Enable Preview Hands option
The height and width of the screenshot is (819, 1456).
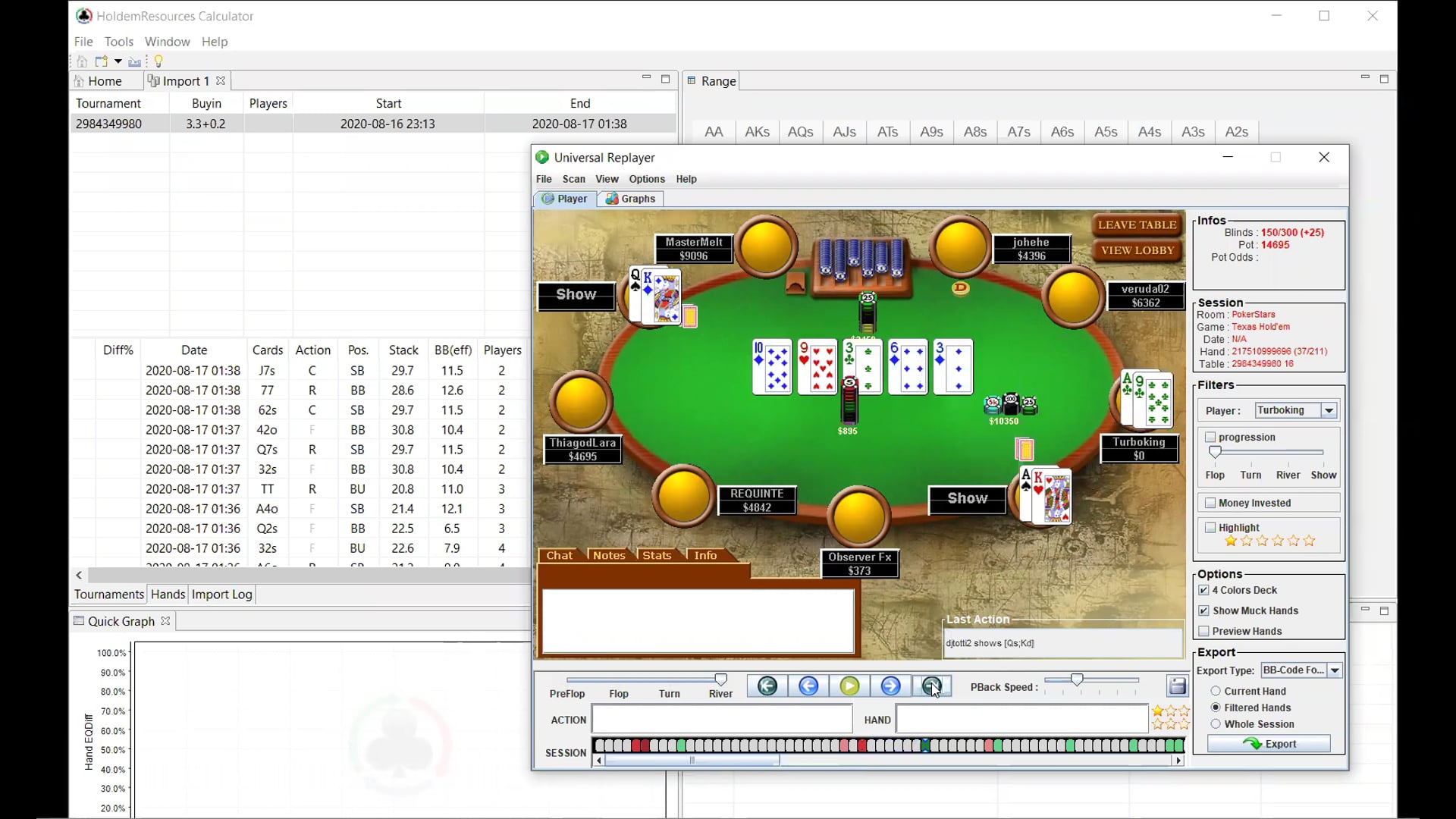[1203, 631]
